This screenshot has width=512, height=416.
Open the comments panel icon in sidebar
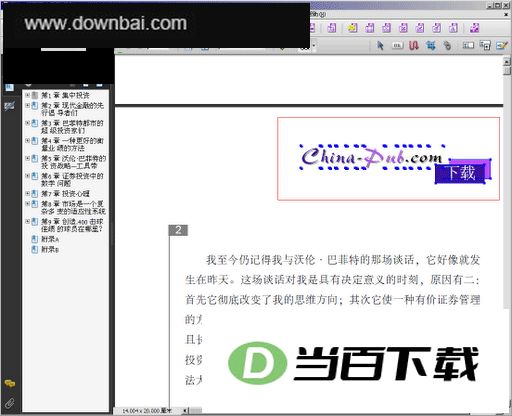10,383
